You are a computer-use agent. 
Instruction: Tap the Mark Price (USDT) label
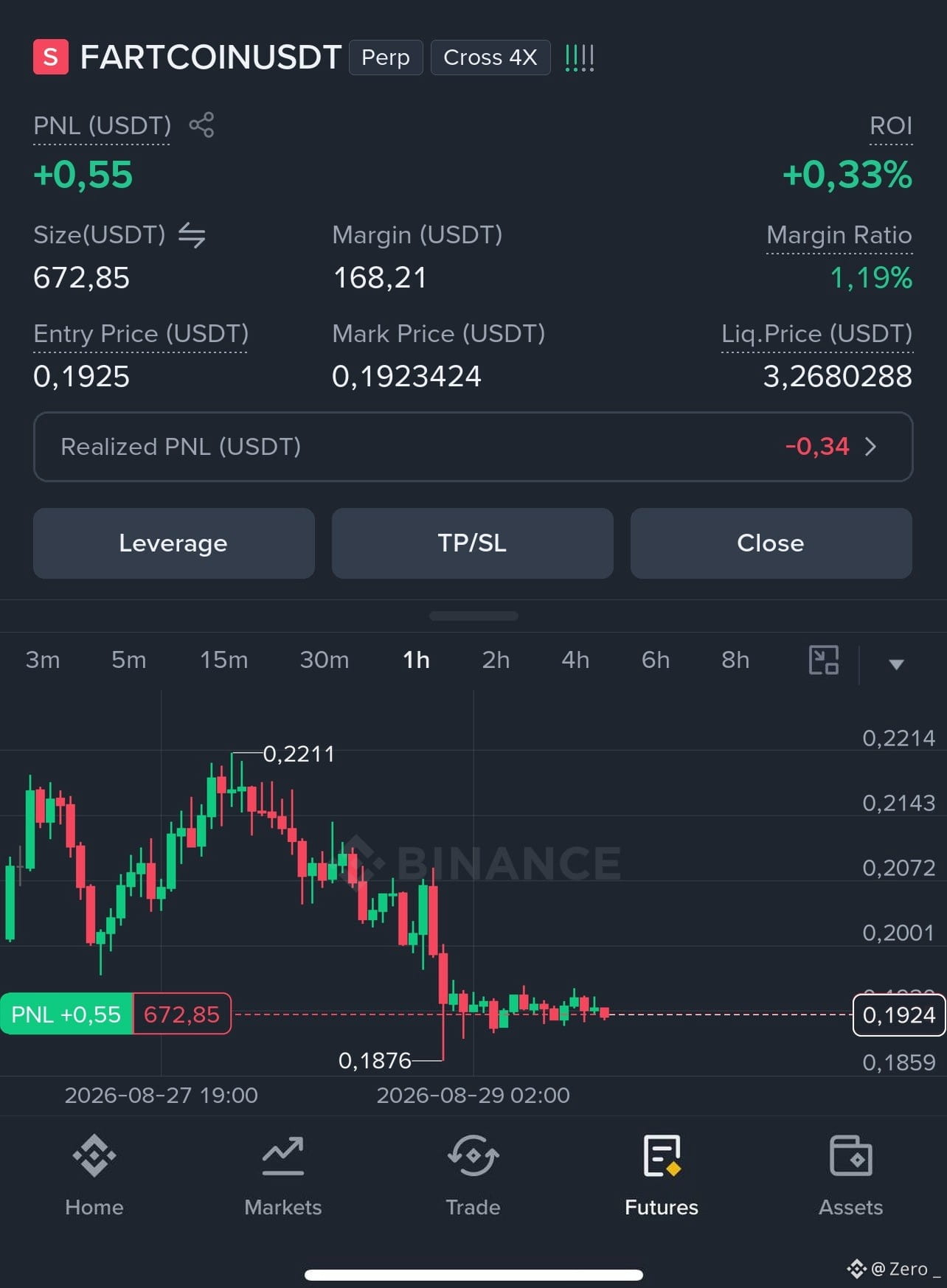click(439, 334)
